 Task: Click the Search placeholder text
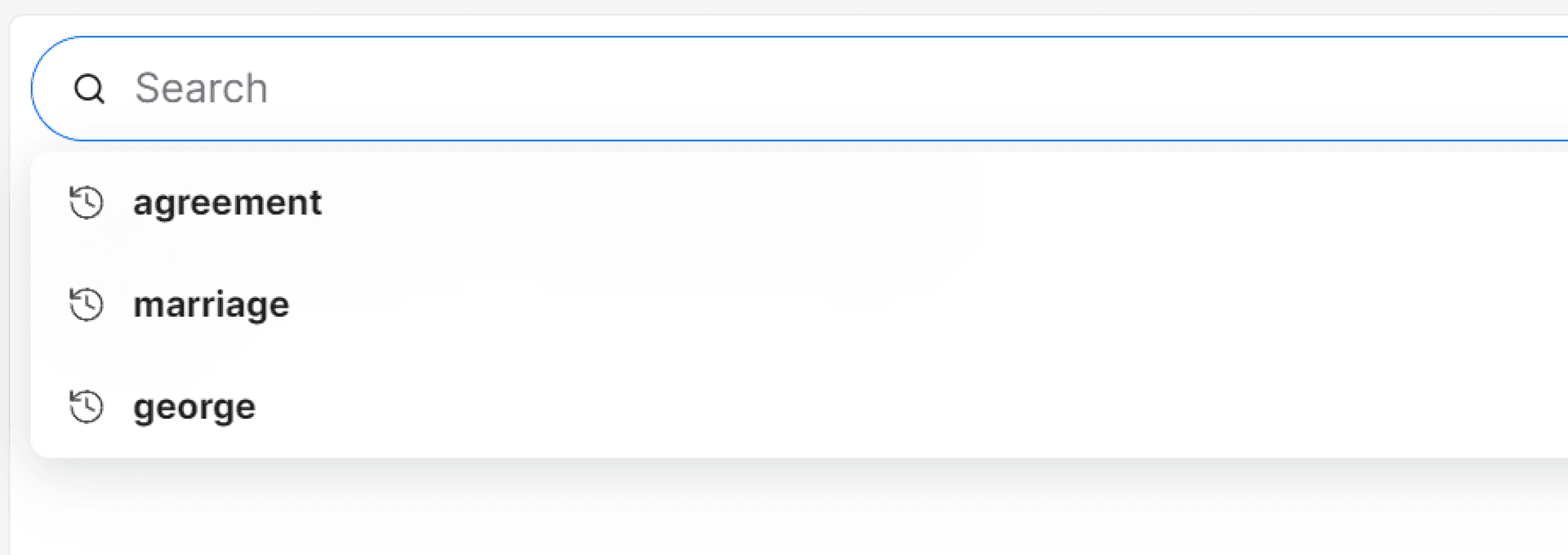[x=201, y=88]
